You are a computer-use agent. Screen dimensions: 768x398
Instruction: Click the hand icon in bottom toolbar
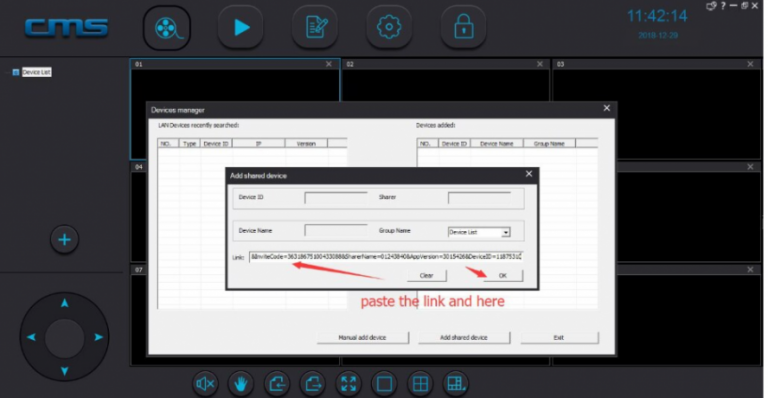[240, 384]
